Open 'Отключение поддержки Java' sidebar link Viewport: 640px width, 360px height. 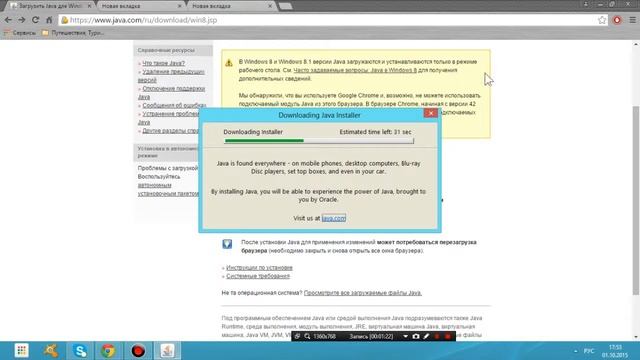click(171, 93)
